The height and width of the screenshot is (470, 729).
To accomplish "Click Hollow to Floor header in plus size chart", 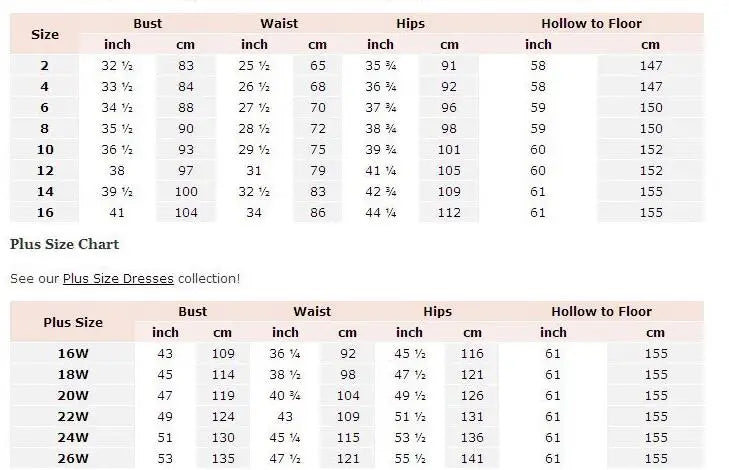I will click(601, 312).
